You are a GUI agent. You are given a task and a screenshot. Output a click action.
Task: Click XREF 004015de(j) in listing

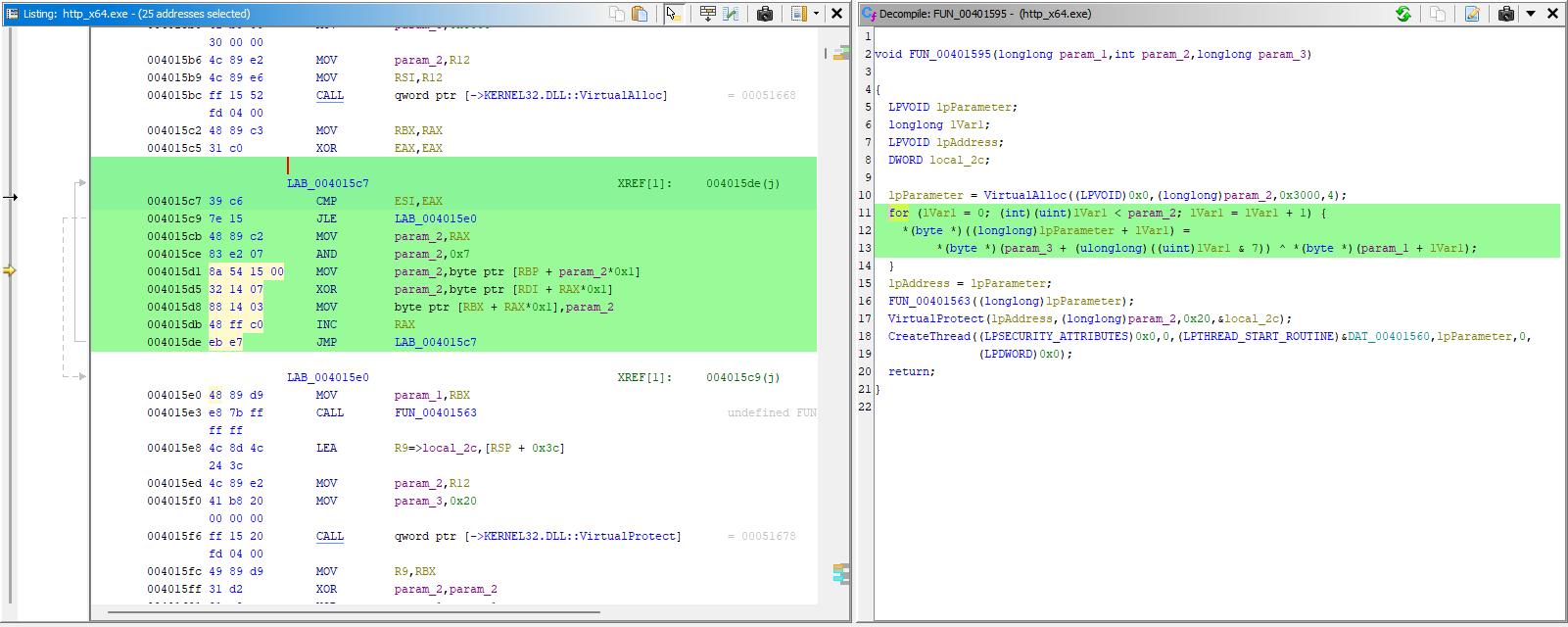pyautogui.click(x=743, y=183)
